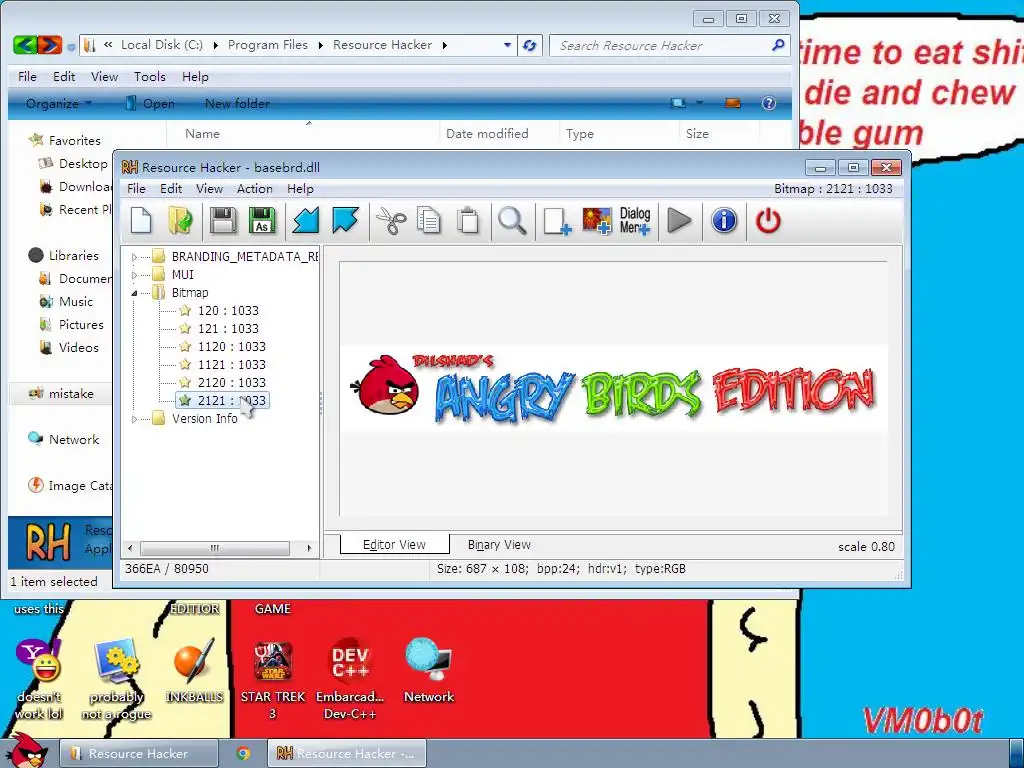Expand the BRANDING_METADATA_RES tree folder
This screenshot has height=768, width=1024.
[135, 257]
